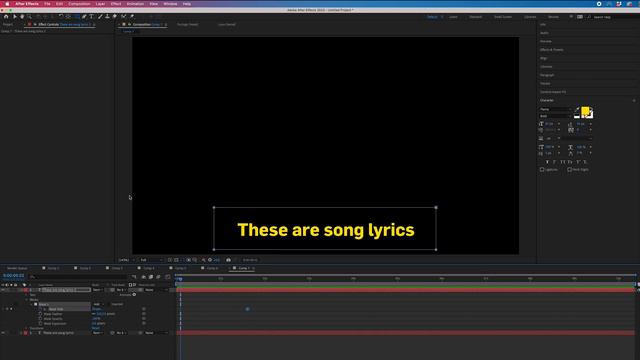Click the Mask Path keyframe in timeline

tap(247, 309)
